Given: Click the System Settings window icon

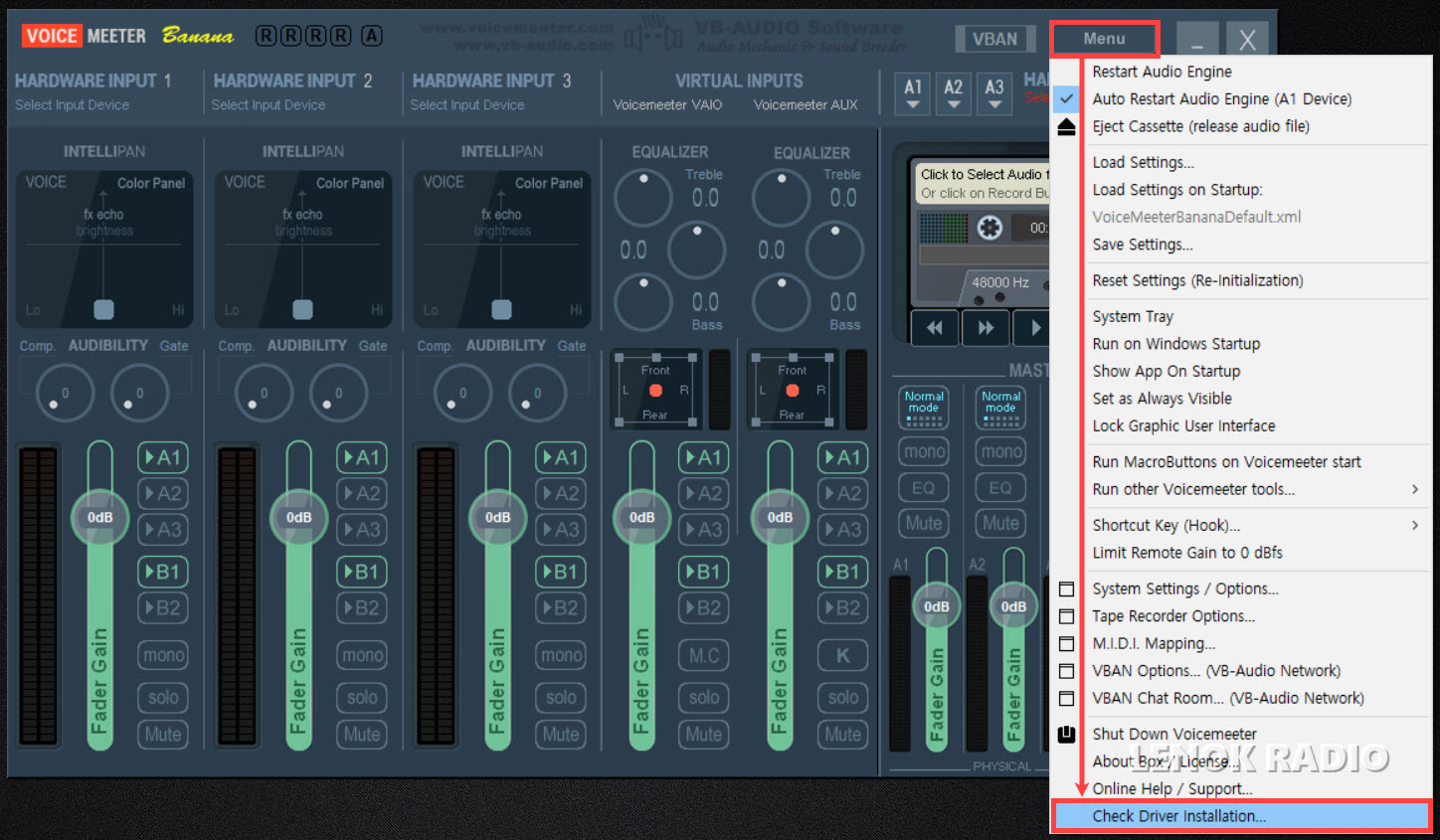Looking at the screenshot, I should pyautogui.click(x=1066, y=589).
